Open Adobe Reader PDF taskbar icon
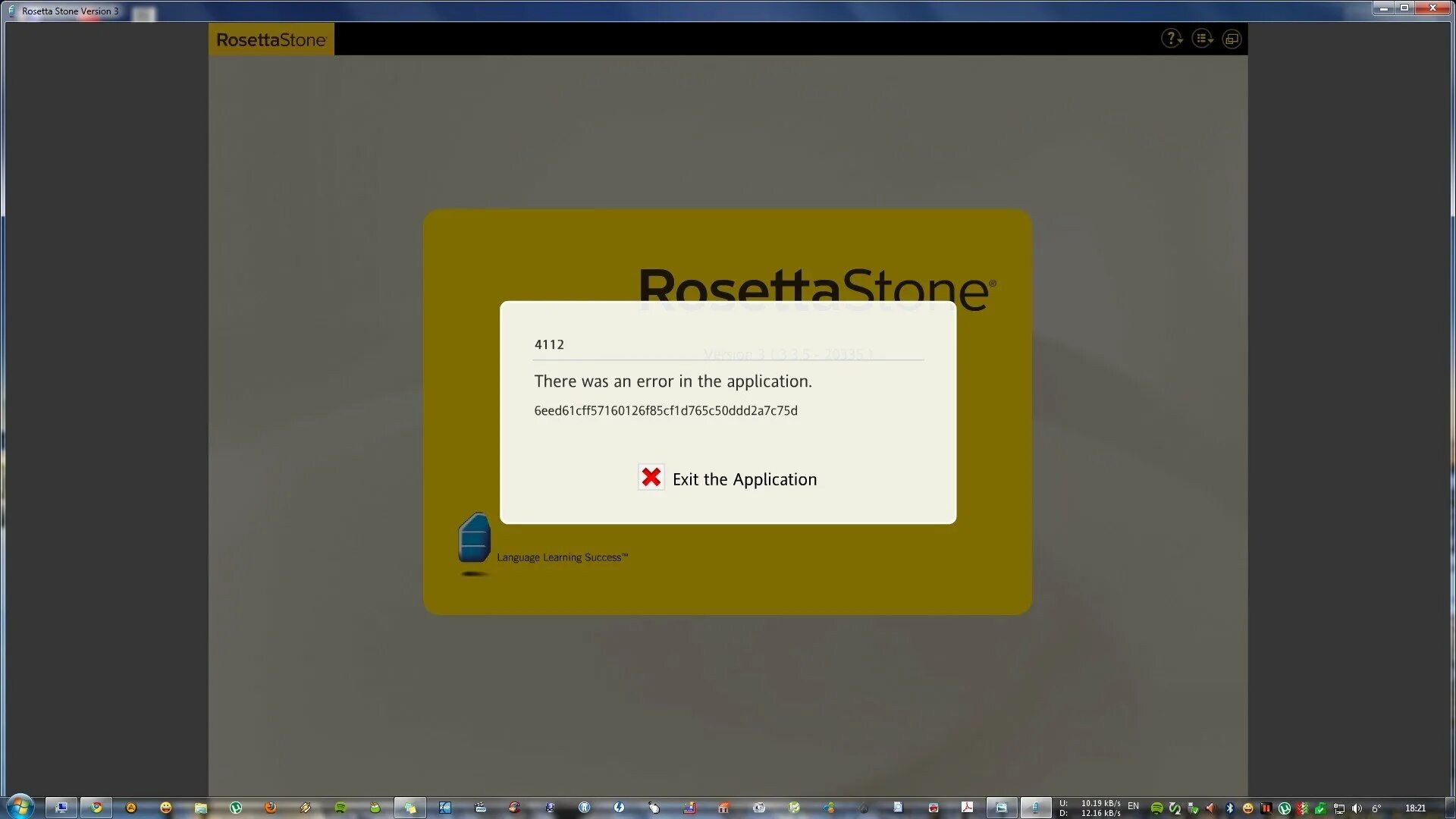Screen dimensions: 1456x819 967,808
